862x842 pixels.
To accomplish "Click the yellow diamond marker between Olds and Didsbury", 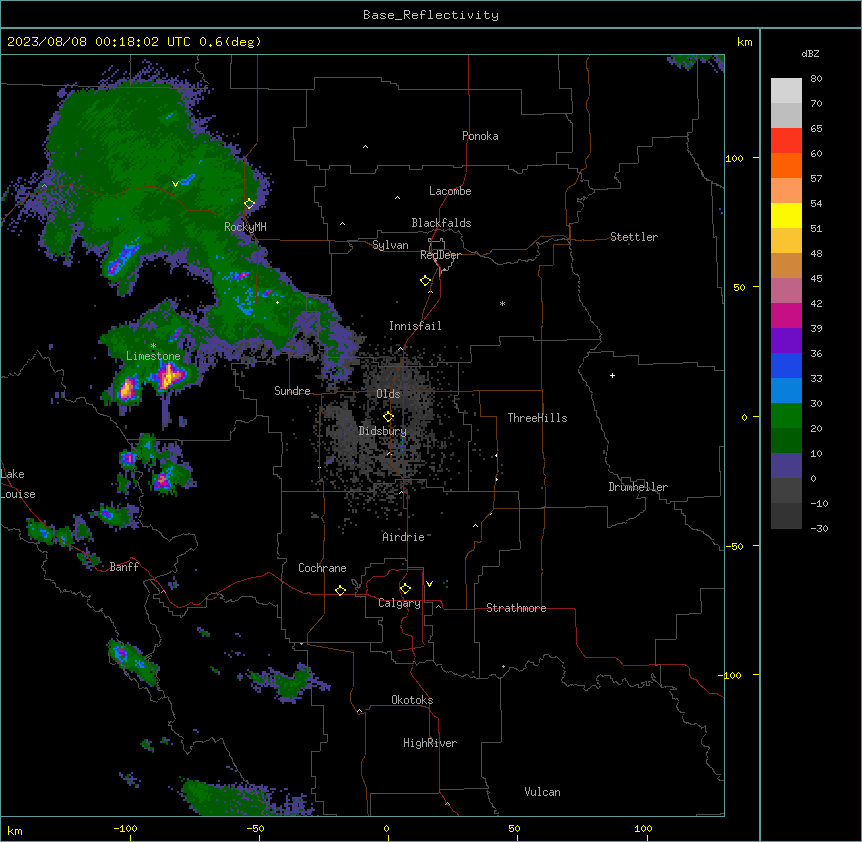I will tap(388, 417).
